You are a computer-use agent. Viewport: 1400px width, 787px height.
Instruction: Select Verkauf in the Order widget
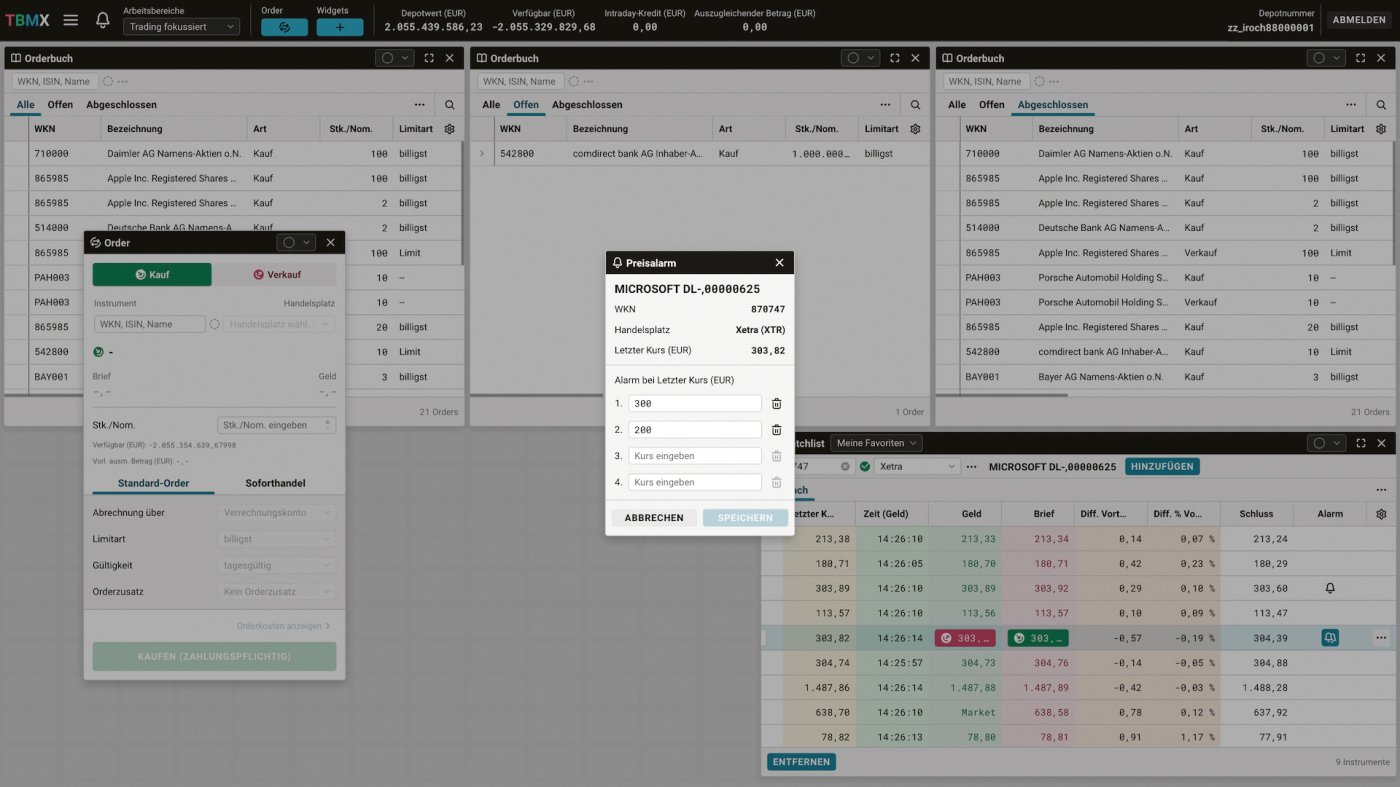pyautogui.click(x=277, y=275)
